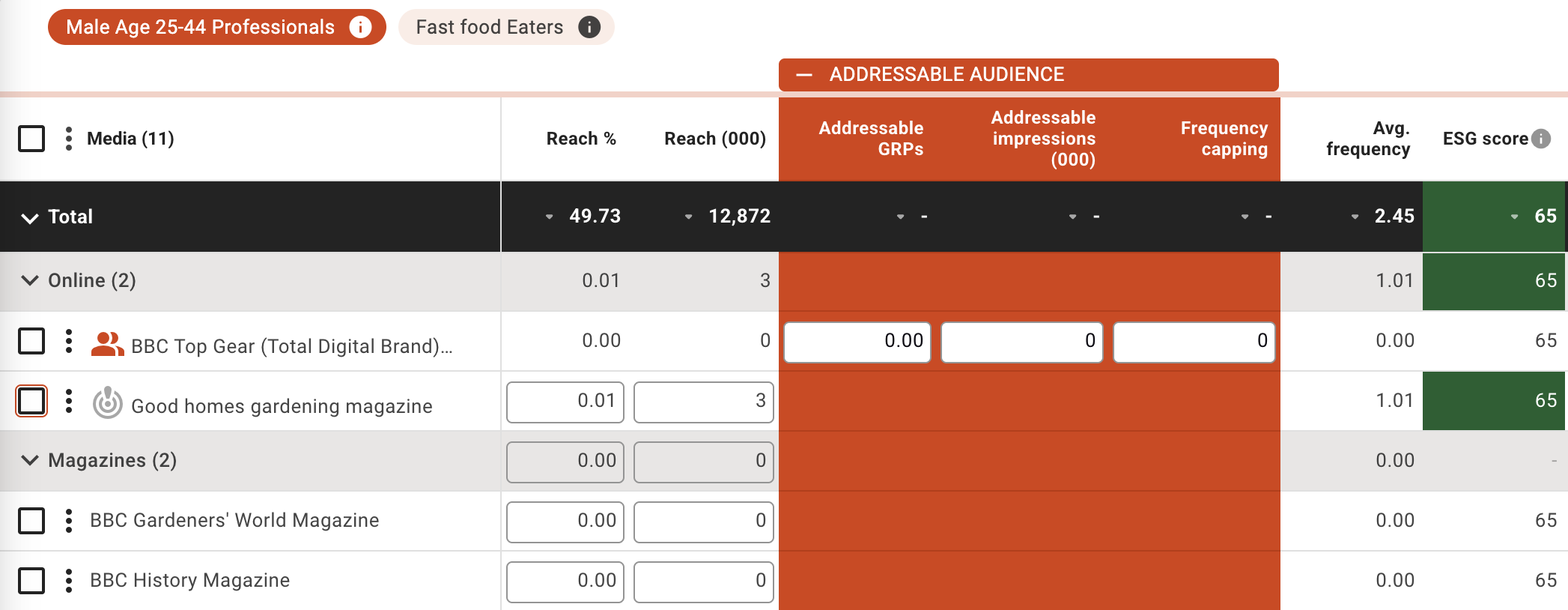Image resolution: width=1568 pixels, height=610 pixels.
Task: Click the Good homes gardening target icon
Action: click(x=107, y=403)
